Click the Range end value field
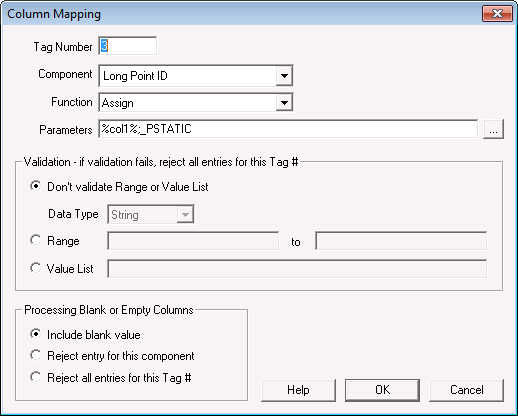This screenshot has width=518, height=416. (x=401, y=241)
